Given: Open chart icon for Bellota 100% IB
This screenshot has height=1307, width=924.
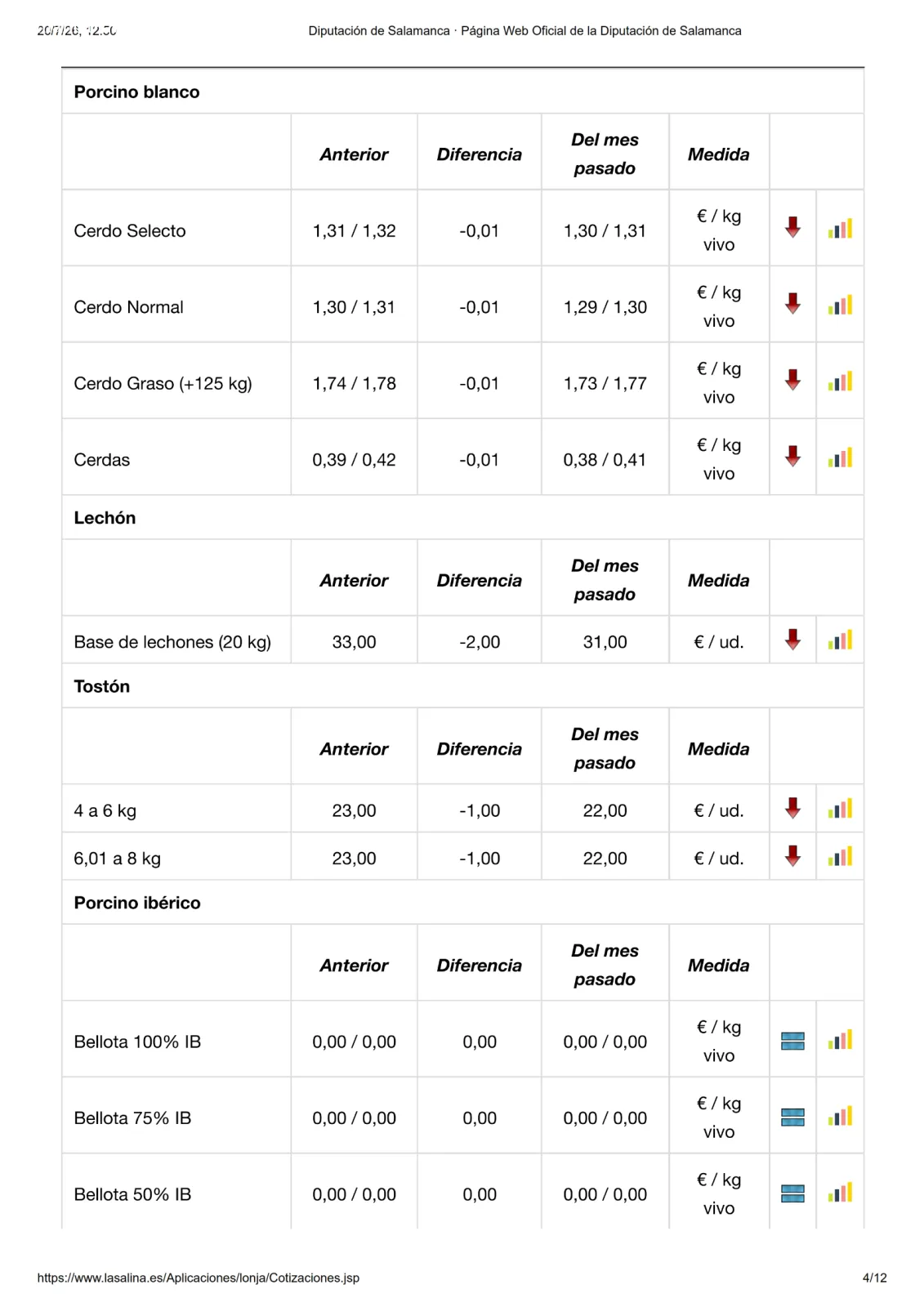Looking at the screenshot, I should [x=840, y=1040].
